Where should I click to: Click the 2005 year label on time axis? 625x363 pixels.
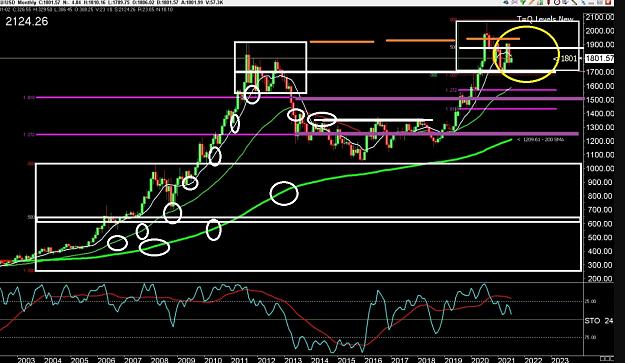click(x=79, y=360)
